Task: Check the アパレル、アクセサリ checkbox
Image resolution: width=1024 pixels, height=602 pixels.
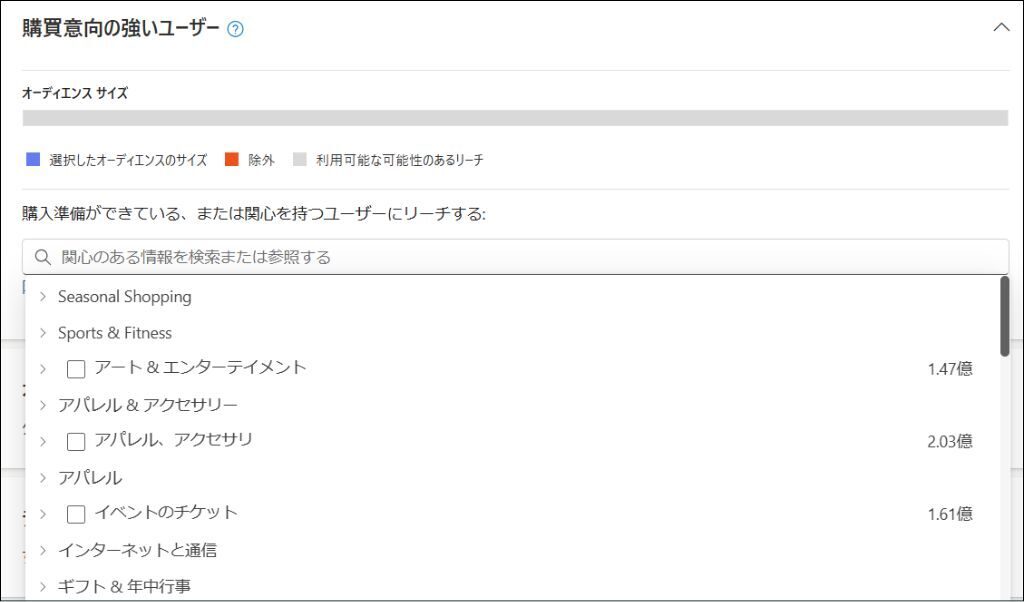Action: [76, 441]
